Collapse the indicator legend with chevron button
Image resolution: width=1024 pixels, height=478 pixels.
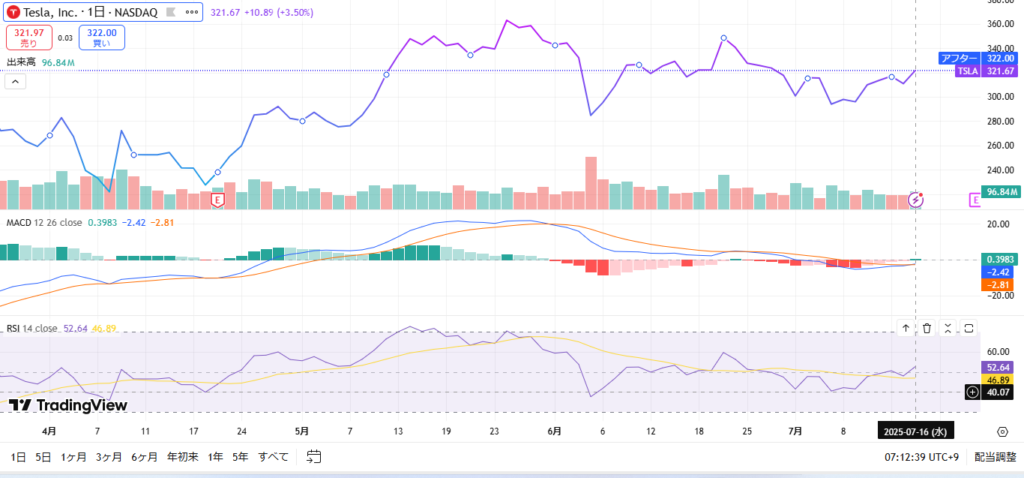point(16,82)
